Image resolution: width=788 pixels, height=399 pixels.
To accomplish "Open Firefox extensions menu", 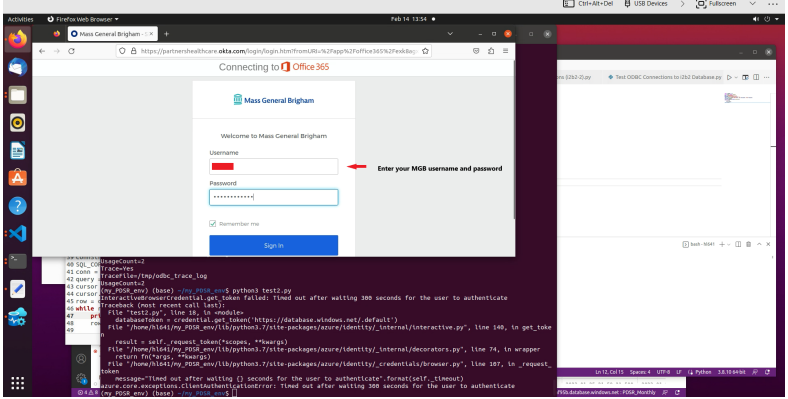I will click(491, 51).
